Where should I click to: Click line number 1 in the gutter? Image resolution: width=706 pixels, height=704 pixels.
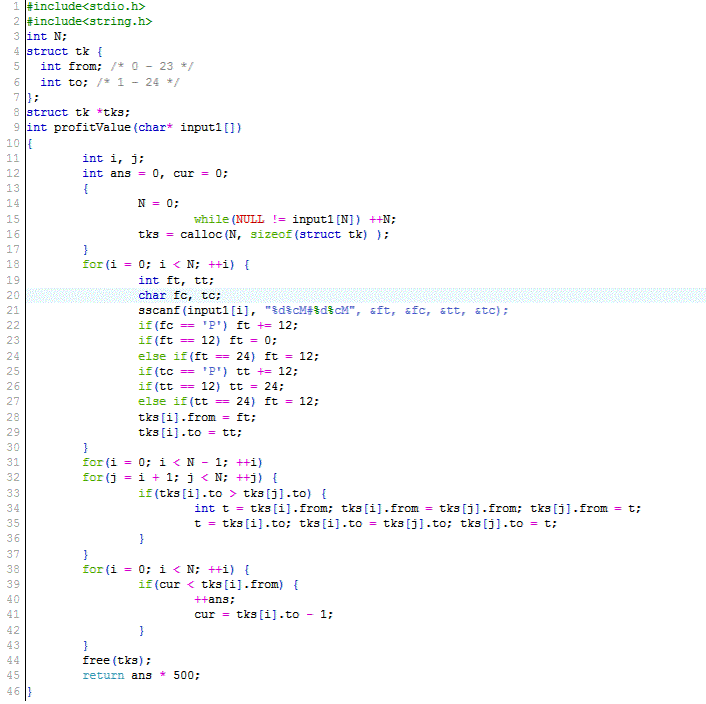tap(16, 6)
